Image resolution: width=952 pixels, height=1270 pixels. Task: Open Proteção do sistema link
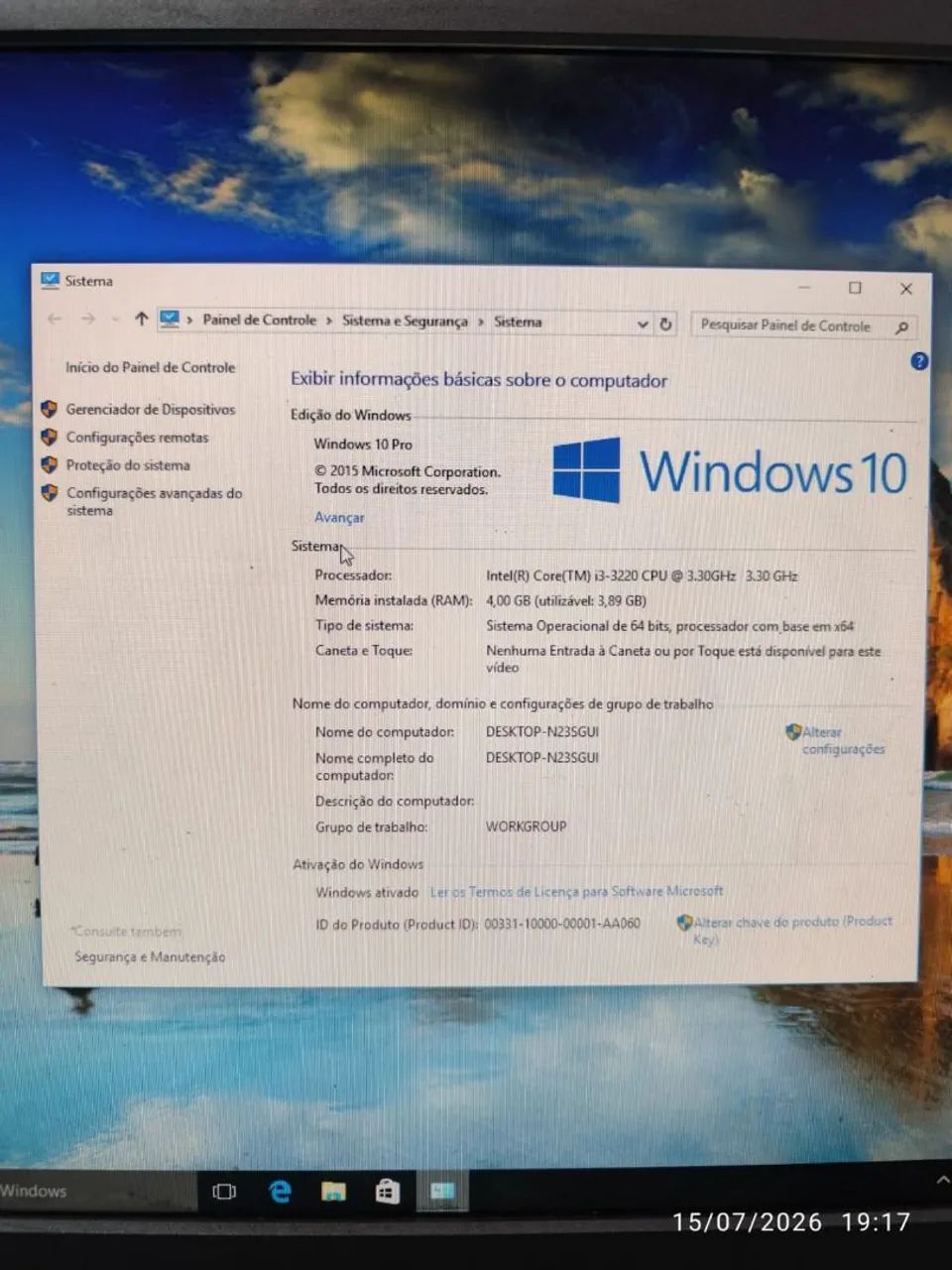[128, 464]
